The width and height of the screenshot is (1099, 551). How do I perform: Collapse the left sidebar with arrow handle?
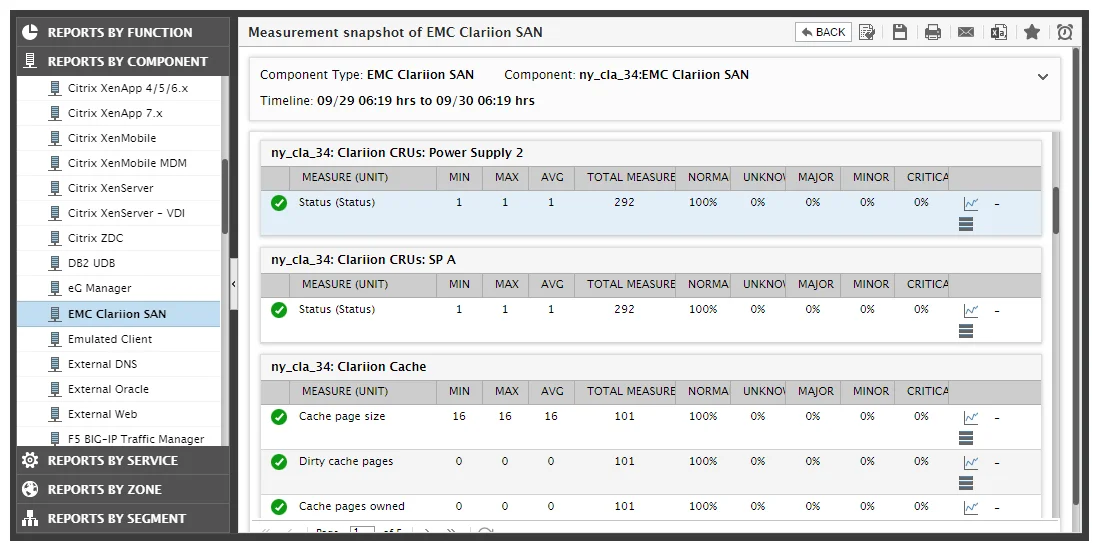pos(233,284)
